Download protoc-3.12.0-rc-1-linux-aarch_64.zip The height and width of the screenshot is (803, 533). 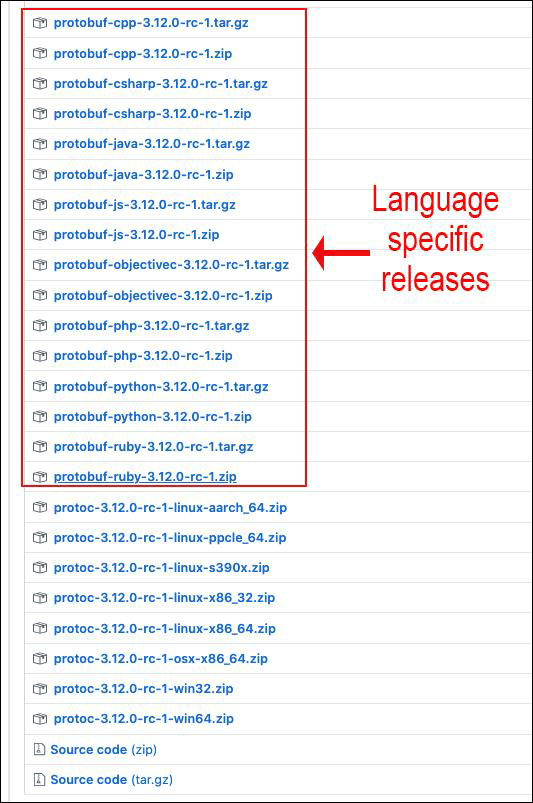(x=170, y=508)
